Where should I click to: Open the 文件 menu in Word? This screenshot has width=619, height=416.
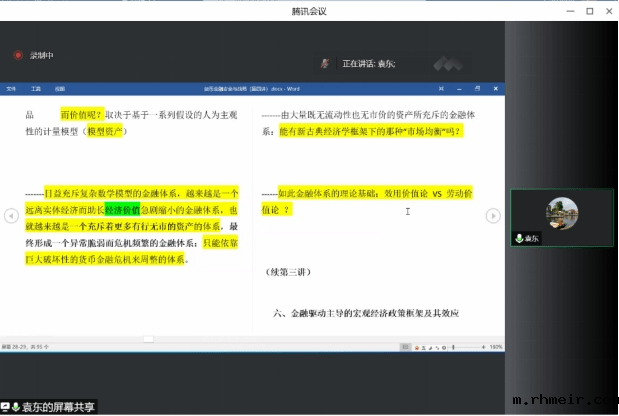pos(12,88)
